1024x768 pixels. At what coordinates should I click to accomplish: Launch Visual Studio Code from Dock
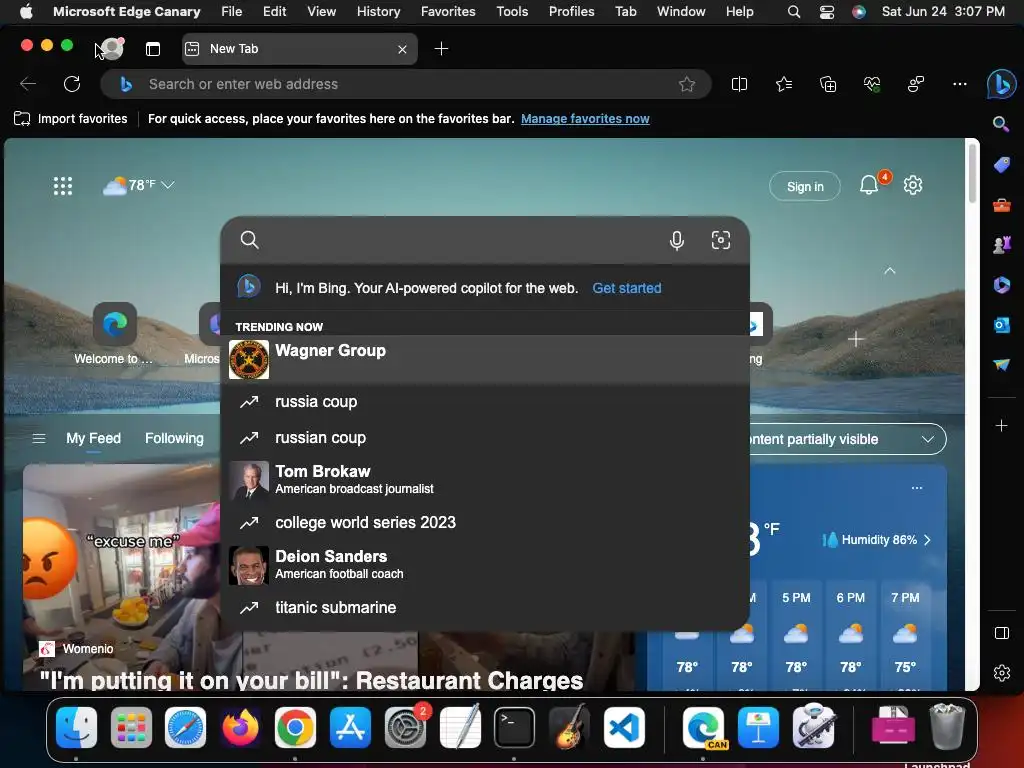click(624, 727)
